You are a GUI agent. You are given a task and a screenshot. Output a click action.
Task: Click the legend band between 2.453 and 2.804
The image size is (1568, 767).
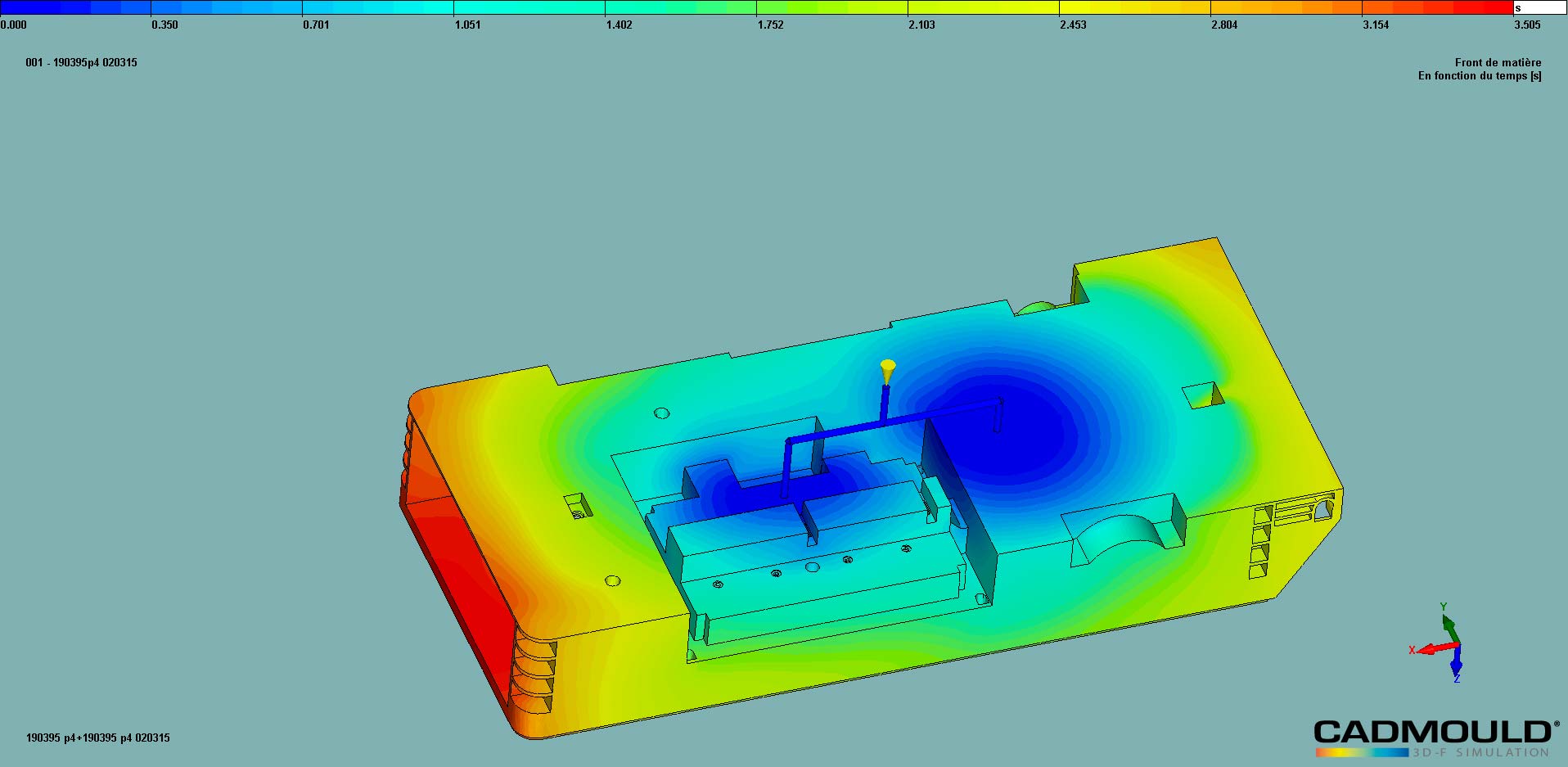point(1135,7)
